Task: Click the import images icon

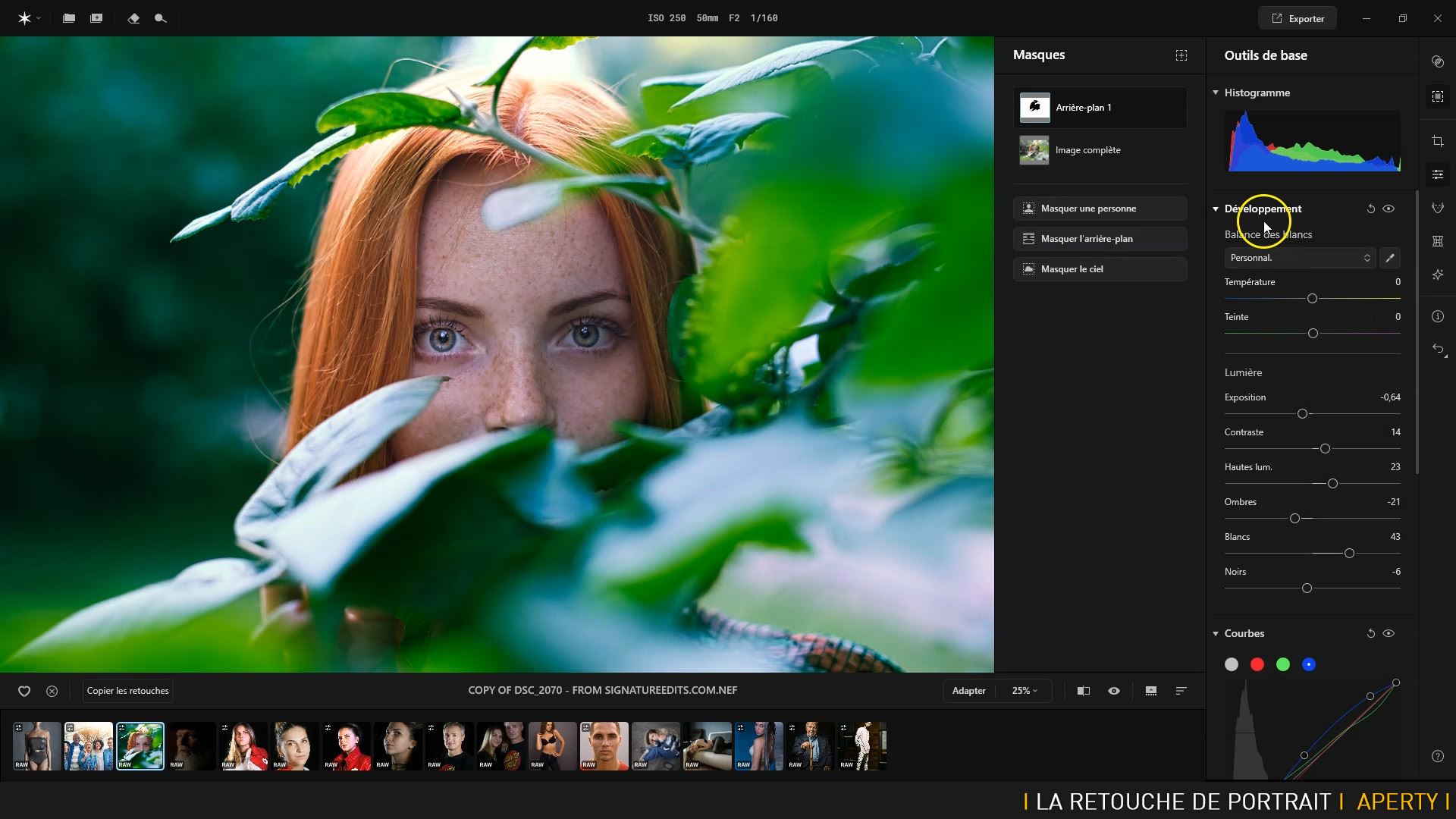Action: coord(96,18)
